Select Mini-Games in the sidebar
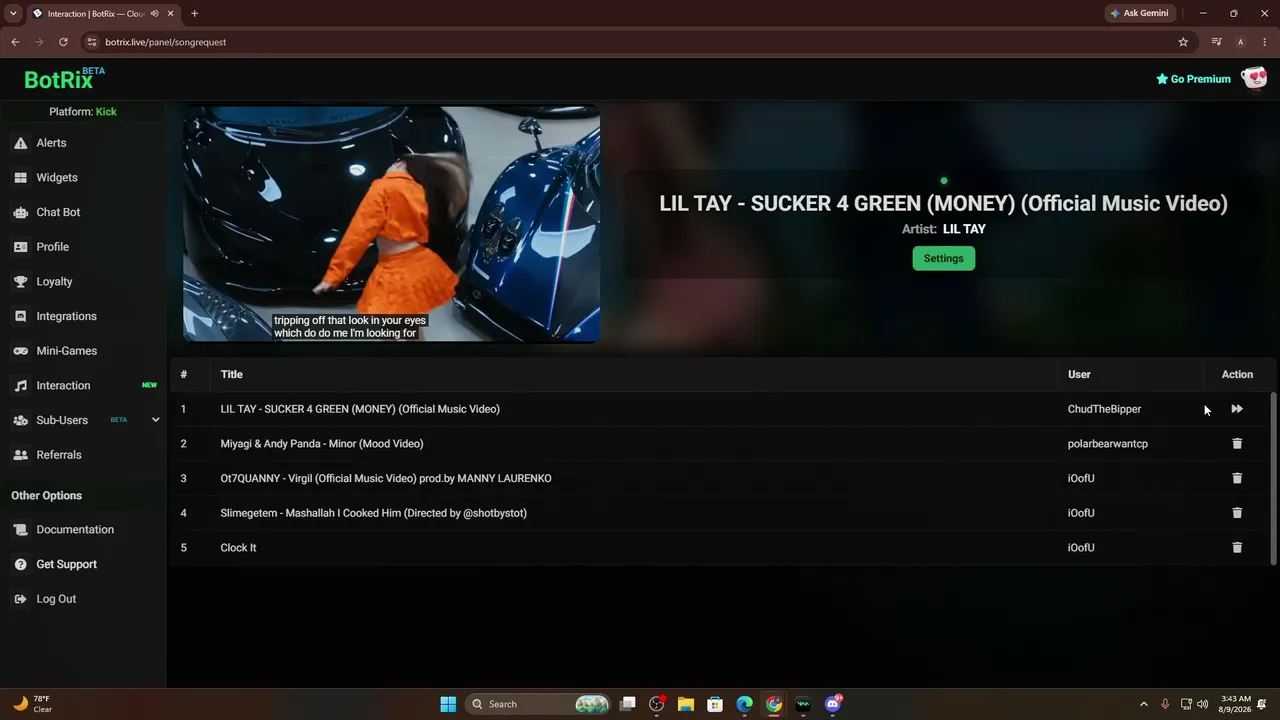This screenshot has width=1280, height=720. [x=67, y=351]
